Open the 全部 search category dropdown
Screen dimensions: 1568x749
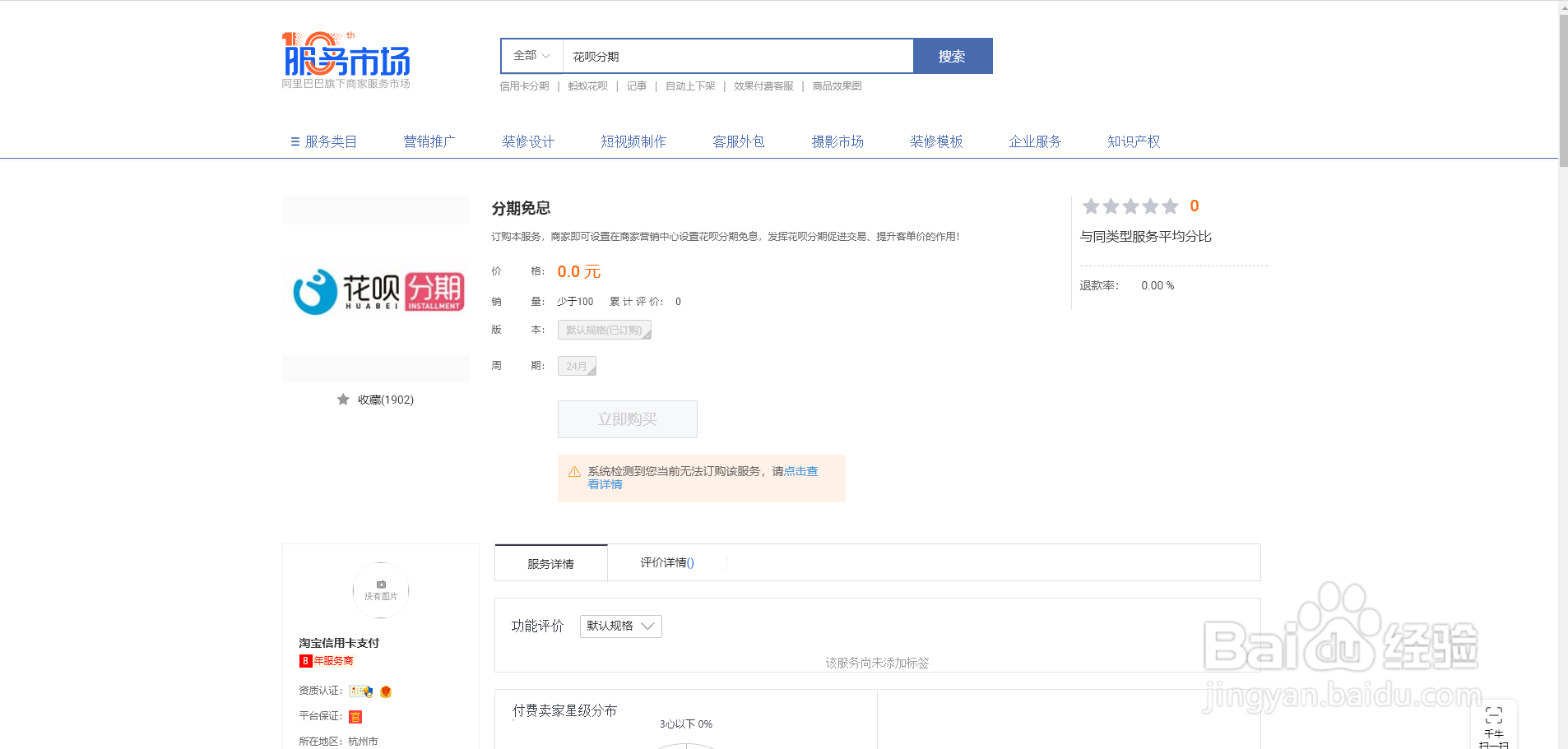point(531,56)
